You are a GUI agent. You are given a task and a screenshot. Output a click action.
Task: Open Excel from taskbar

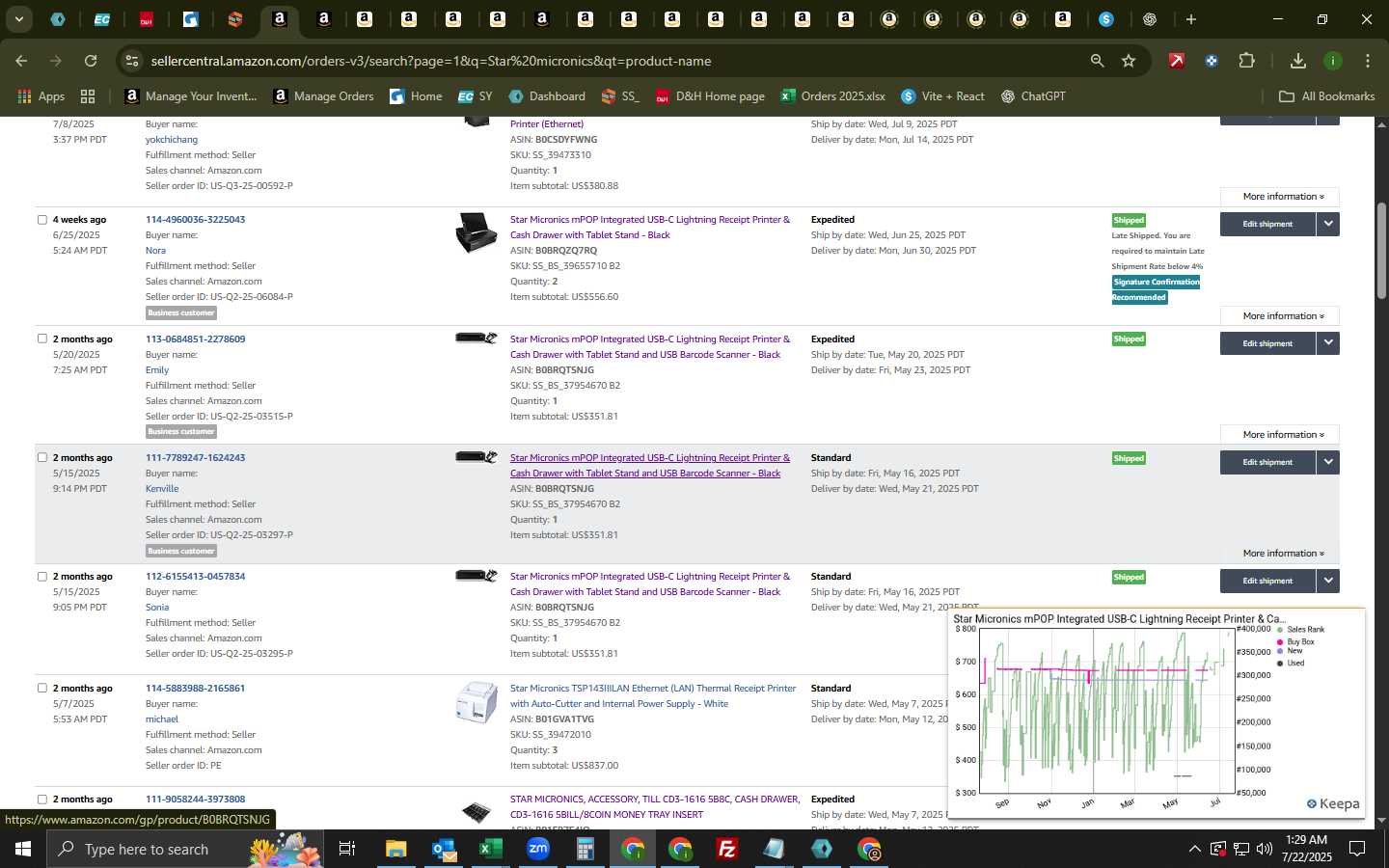(x=491, y=849)
